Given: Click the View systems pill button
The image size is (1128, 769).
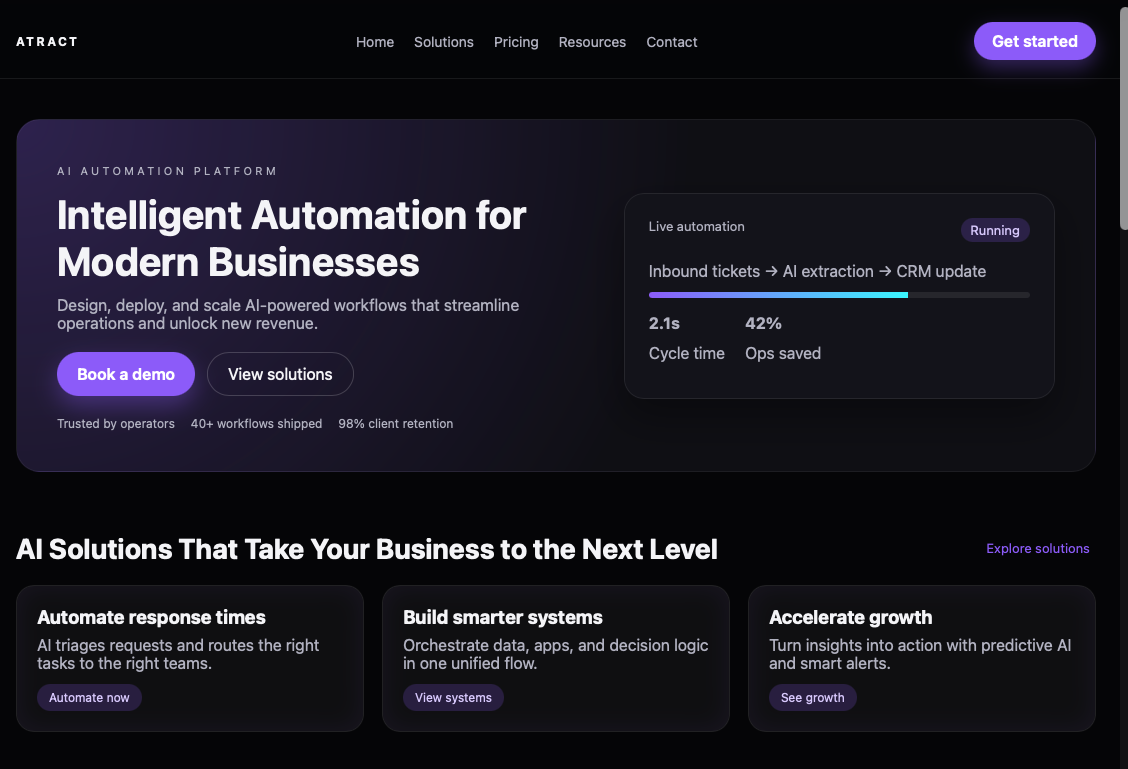Looking at the screenshot, I should tap(453, 697).
